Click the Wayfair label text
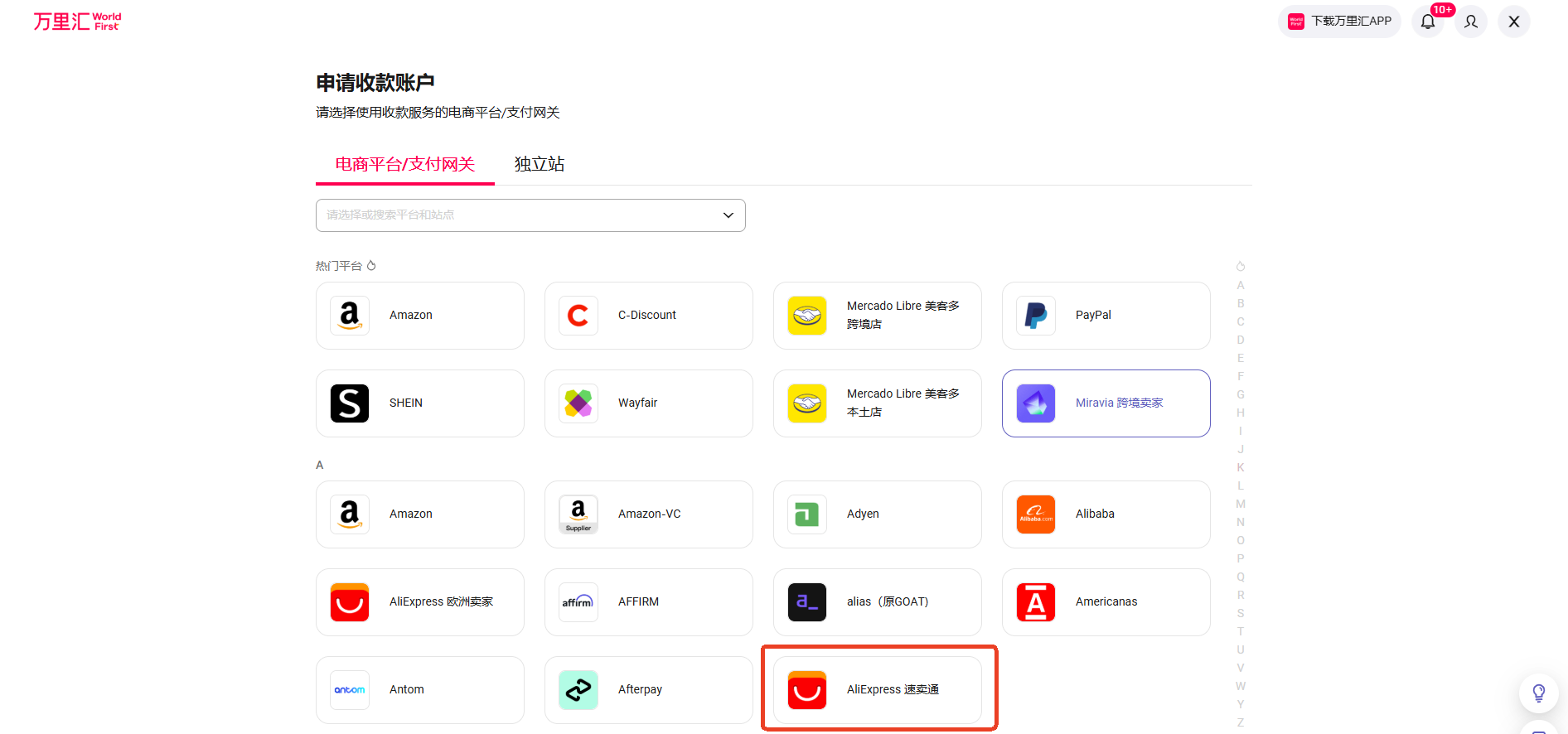 click(x=637, y=403)
